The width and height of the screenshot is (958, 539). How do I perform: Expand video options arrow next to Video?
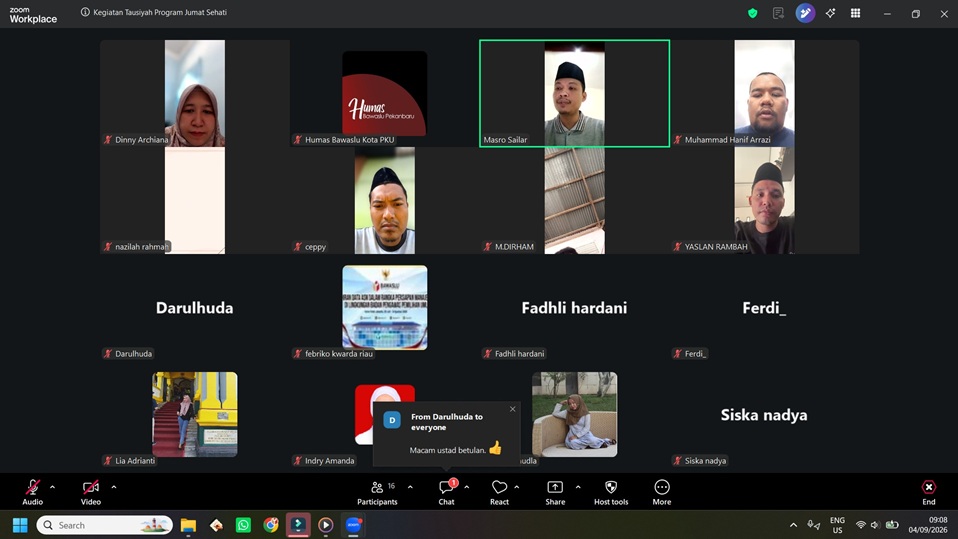pos(114,487)
